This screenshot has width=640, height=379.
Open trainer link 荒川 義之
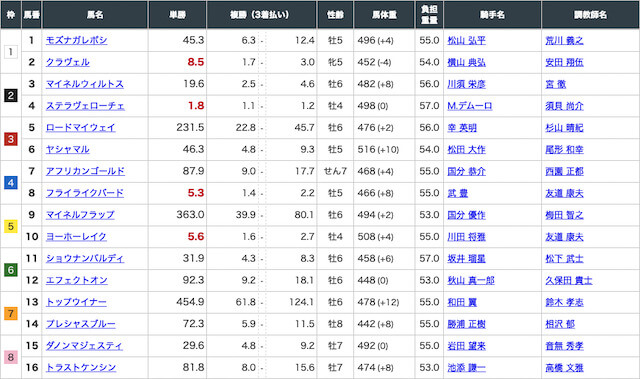click(x=564, y=41)
